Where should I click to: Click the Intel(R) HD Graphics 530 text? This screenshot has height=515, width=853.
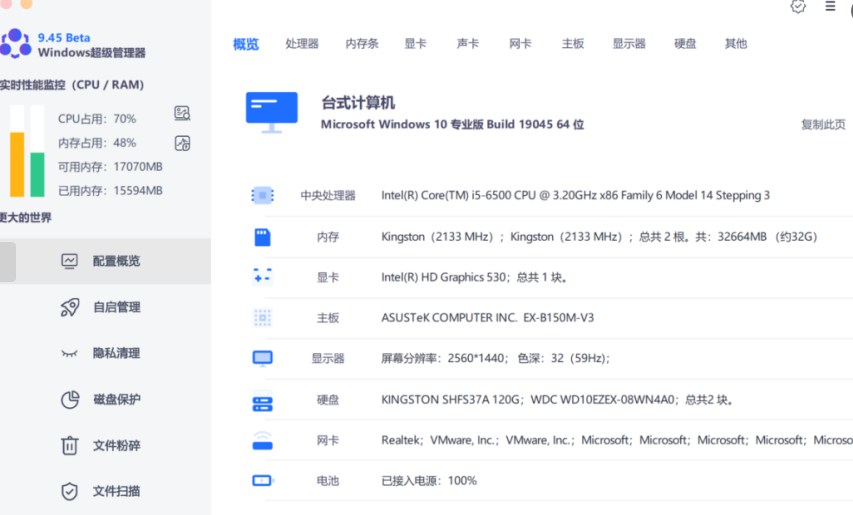[x=474, y=277]
